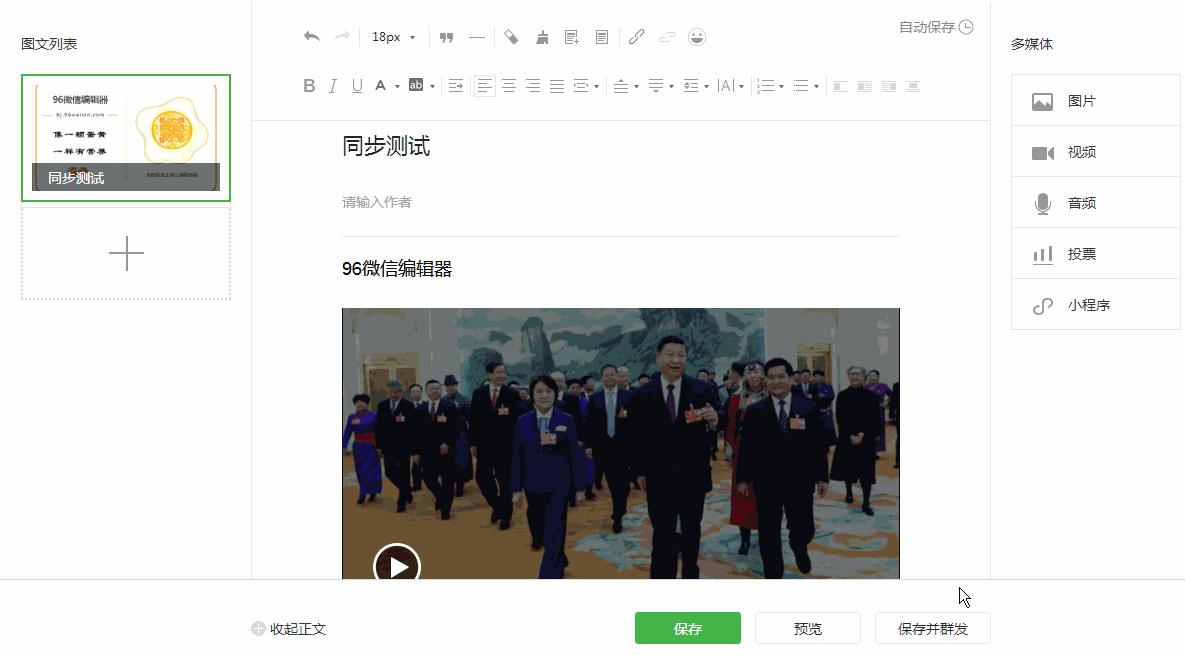Insert a hyperlink with the link icon
The image size is (1185, 655).
pos(636,37)
